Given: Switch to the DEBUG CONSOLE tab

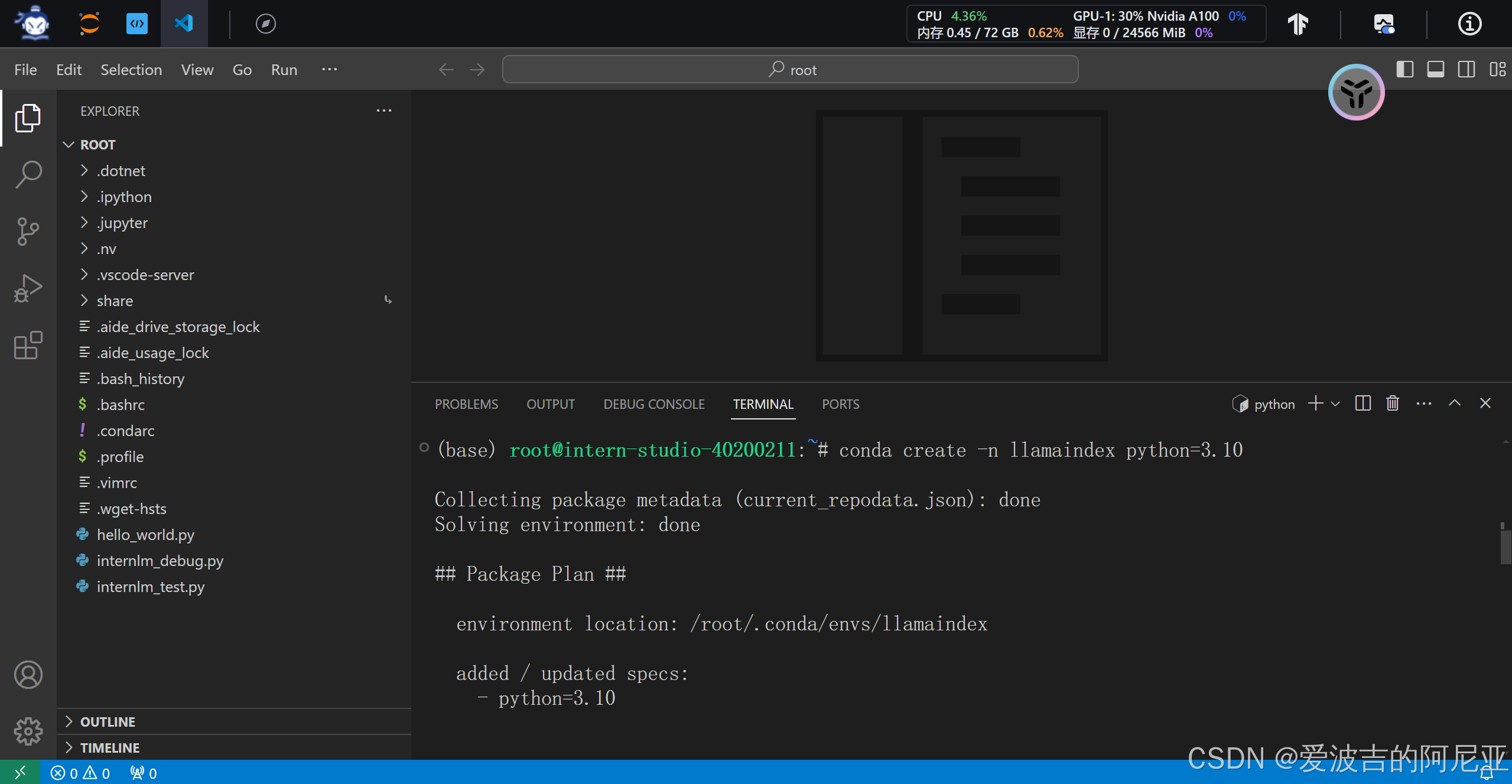Looking at the screenshot, I should 653,404.
